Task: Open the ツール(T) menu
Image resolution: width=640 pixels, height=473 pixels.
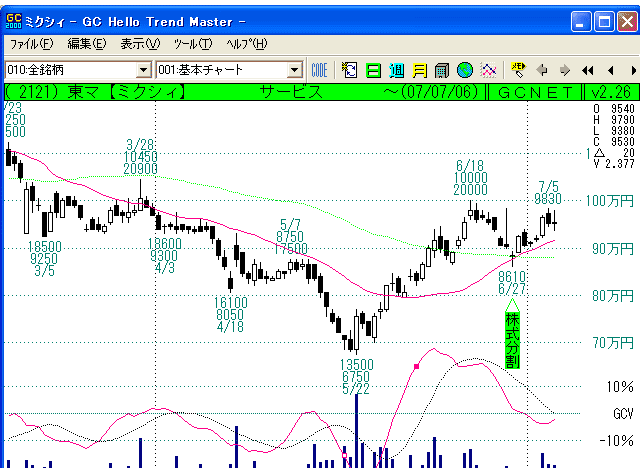Action: pyautogui.click(x=193, y=44)
